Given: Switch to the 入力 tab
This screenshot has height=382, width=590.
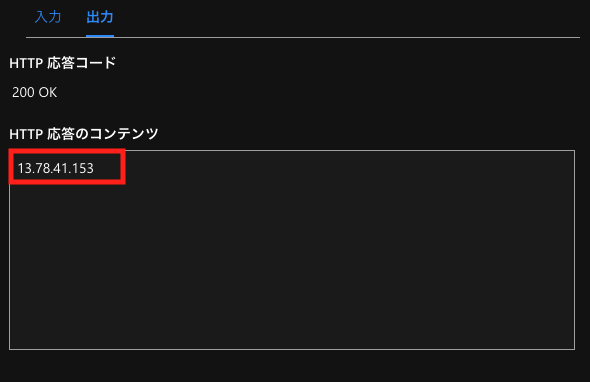Looking at the screenshot, I should tap(48, 17).
